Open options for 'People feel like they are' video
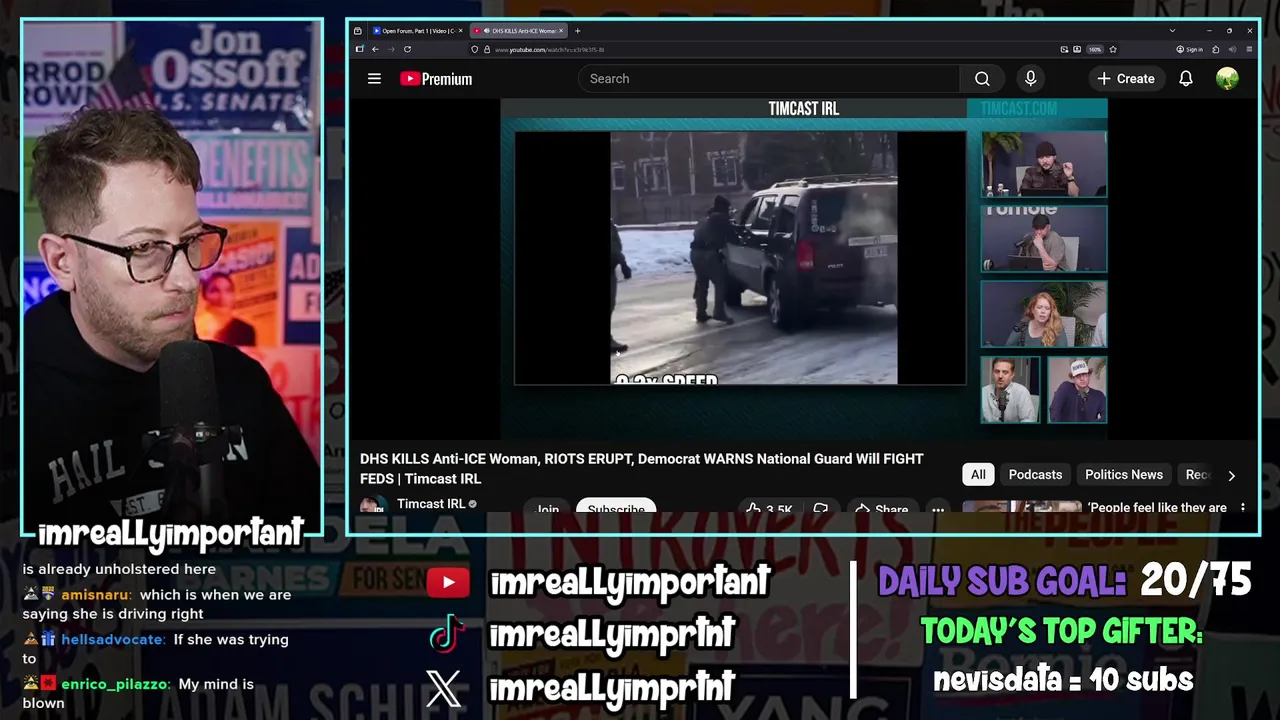 (1243, 508)
